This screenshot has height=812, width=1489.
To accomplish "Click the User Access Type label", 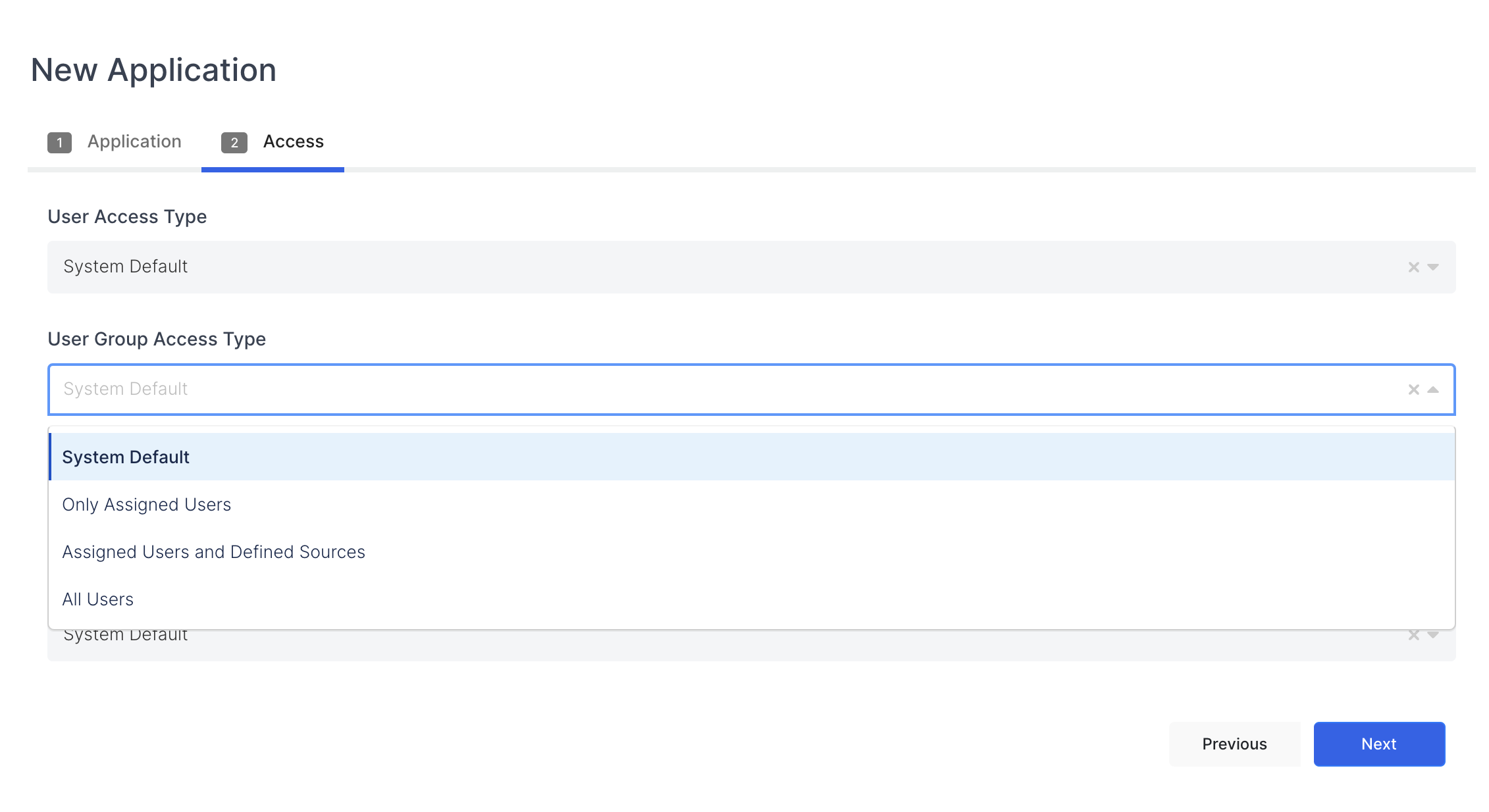I will pos(127,216).
